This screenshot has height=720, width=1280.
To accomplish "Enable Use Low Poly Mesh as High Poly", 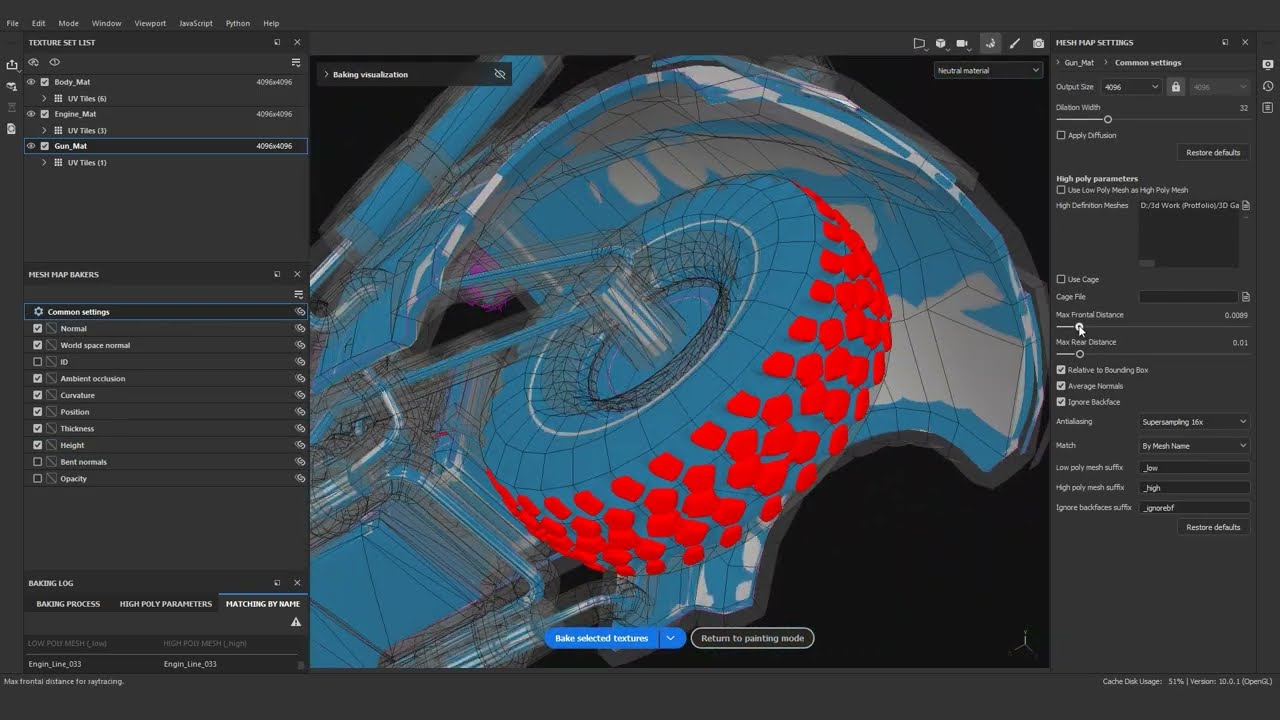I will pyautogui.click(x=1061, y=190).
